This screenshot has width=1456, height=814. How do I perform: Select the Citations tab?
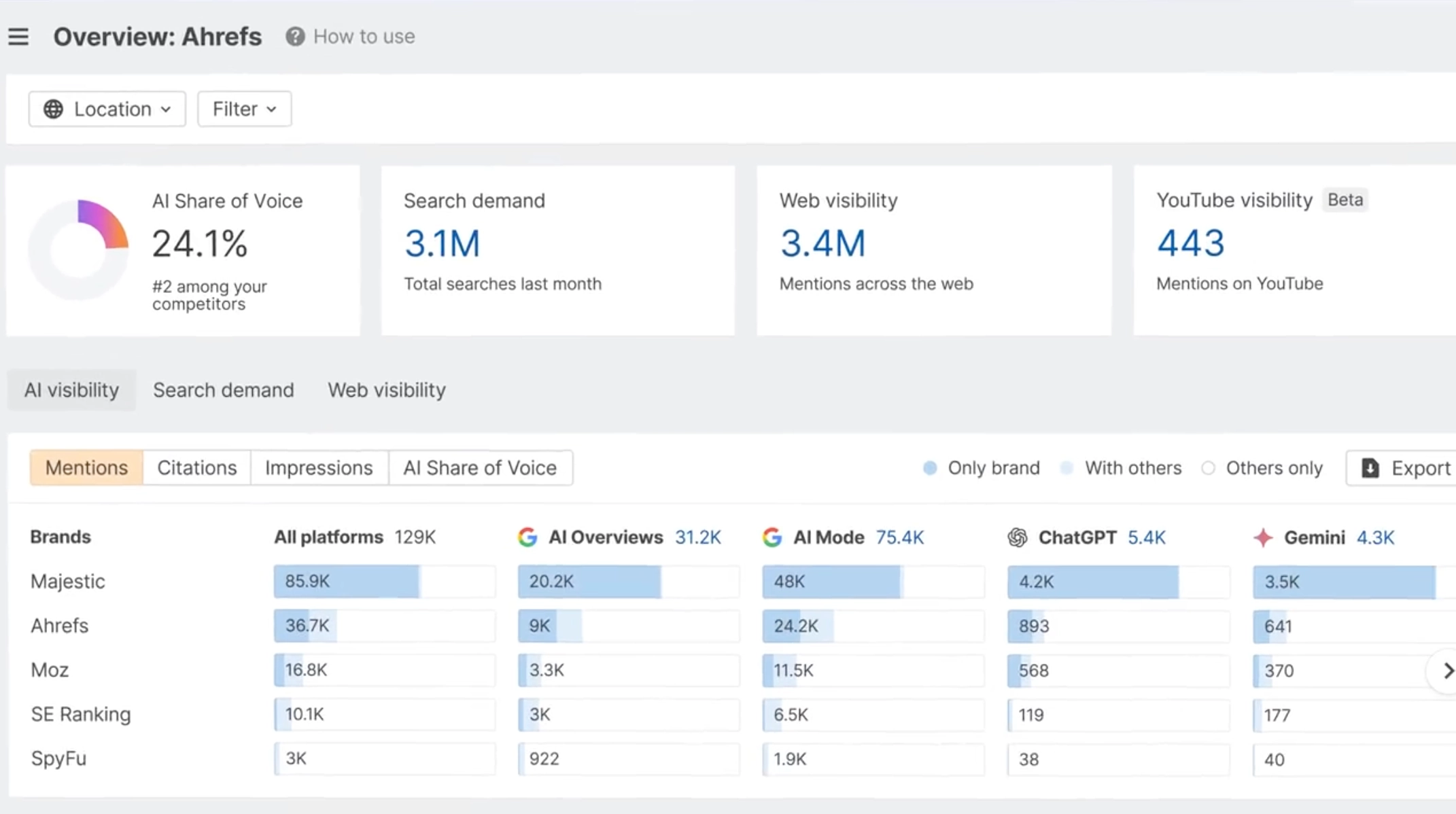point(197,468)
